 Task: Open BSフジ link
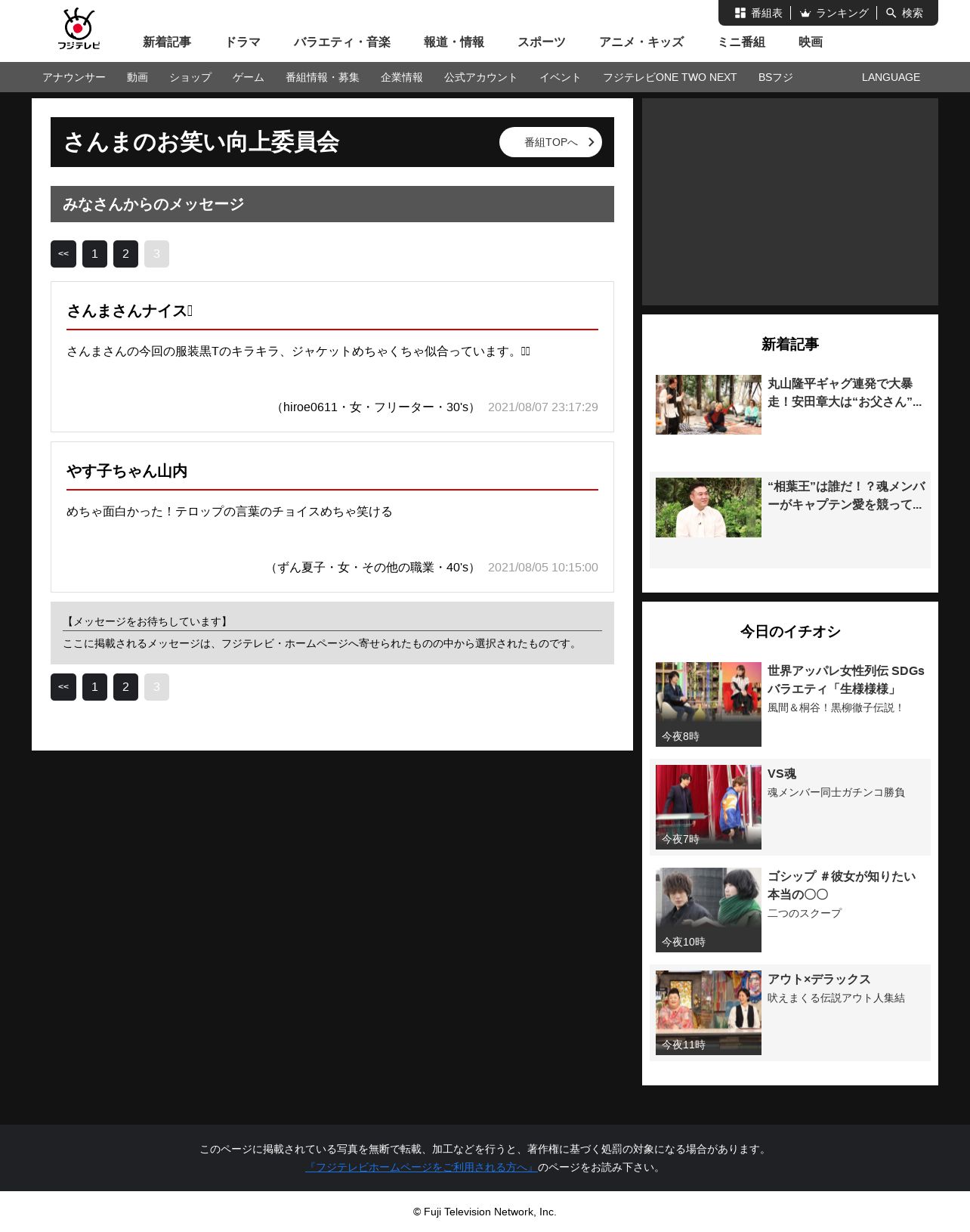click(776, 77)
